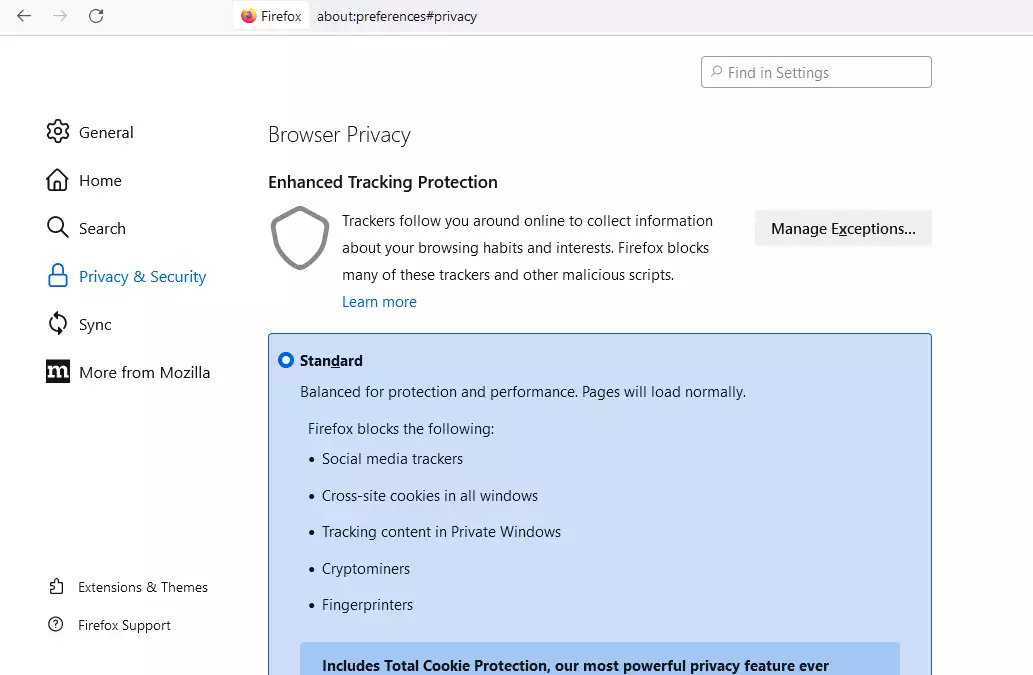Select the Standard protection radio button

[286, 360]
